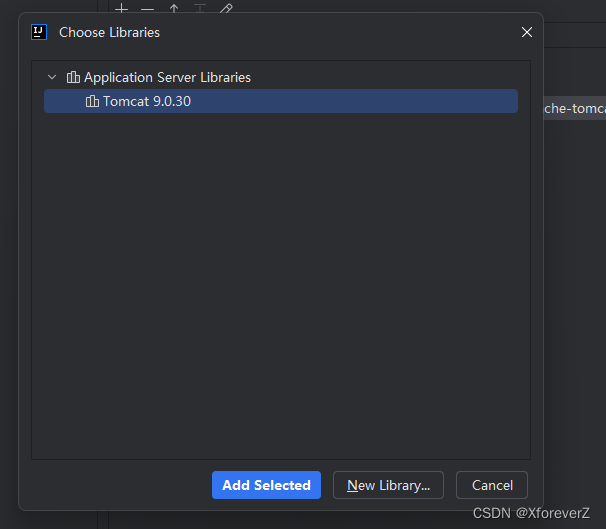Screen dimensions: 606x529
Task: Cancel the Choose Libraries dialog
Action: (x=492, y=485)
